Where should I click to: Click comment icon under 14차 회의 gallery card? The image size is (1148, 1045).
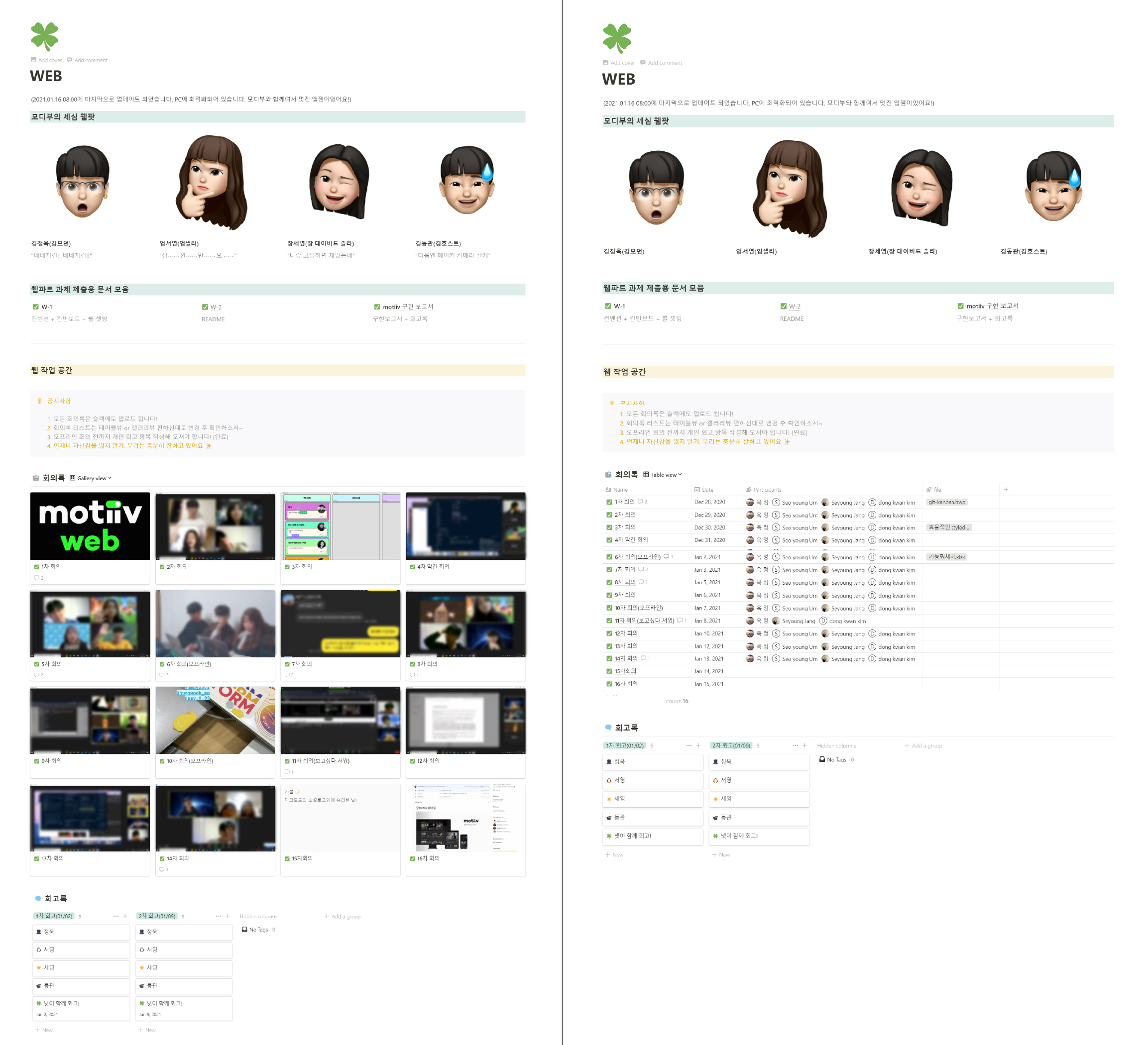[162, 869]
